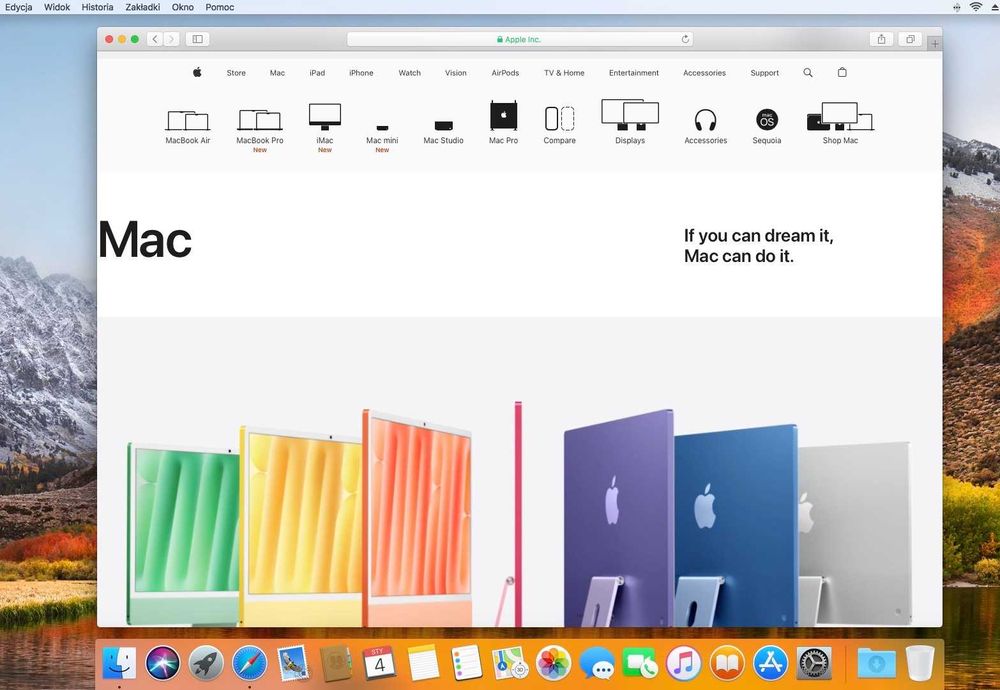Open Maps in the Dock
Image resolution: width=1000 pixels, height=690 pixels.
pos(510,663)
